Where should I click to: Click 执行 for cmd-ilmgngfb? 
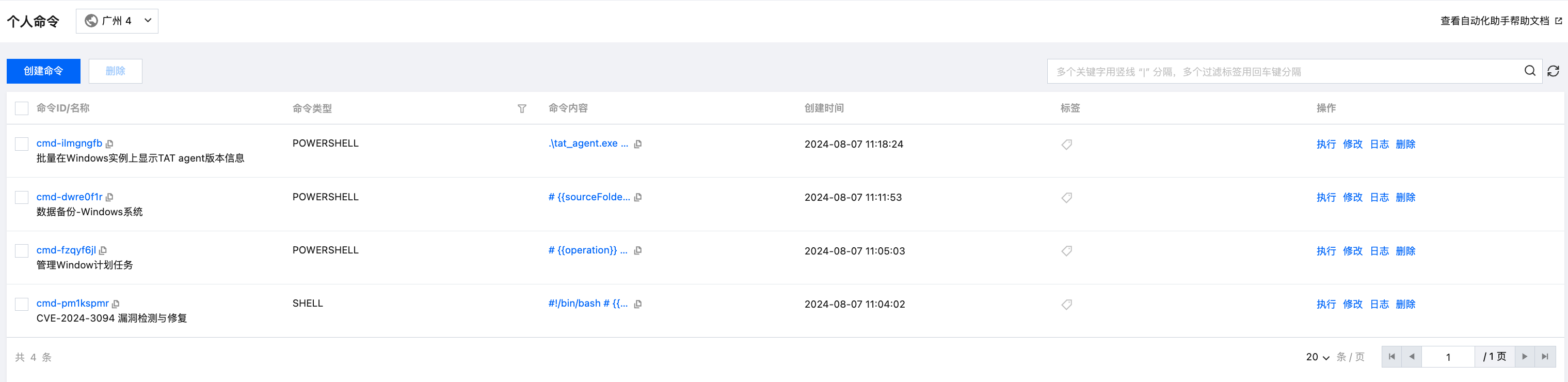[1326, 145]
